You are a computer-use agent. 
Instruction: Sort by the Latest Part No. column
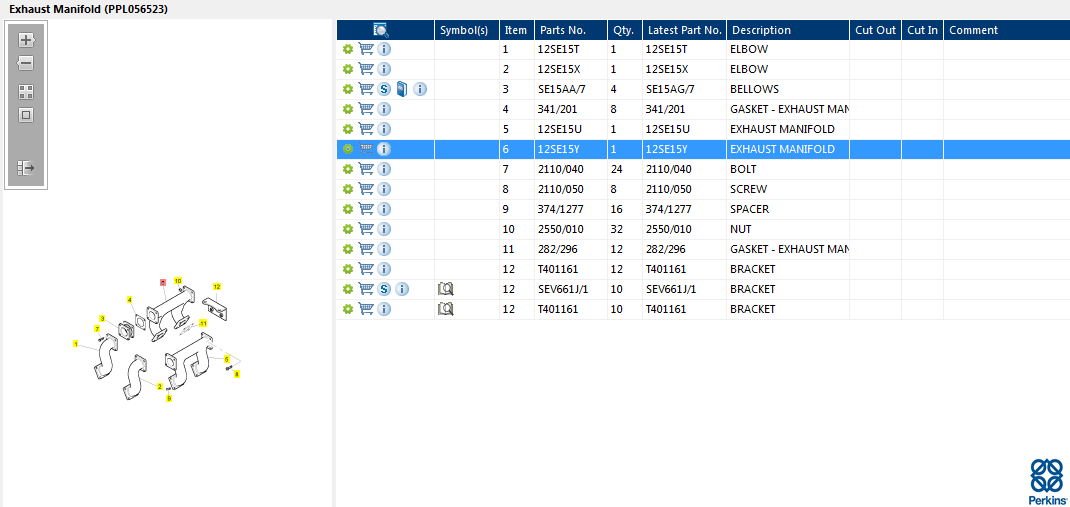(684, 30)
